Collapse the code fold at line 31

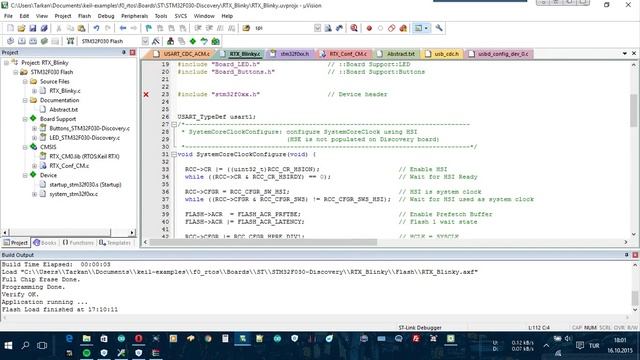pyautogui.click(x=174, y=155)
